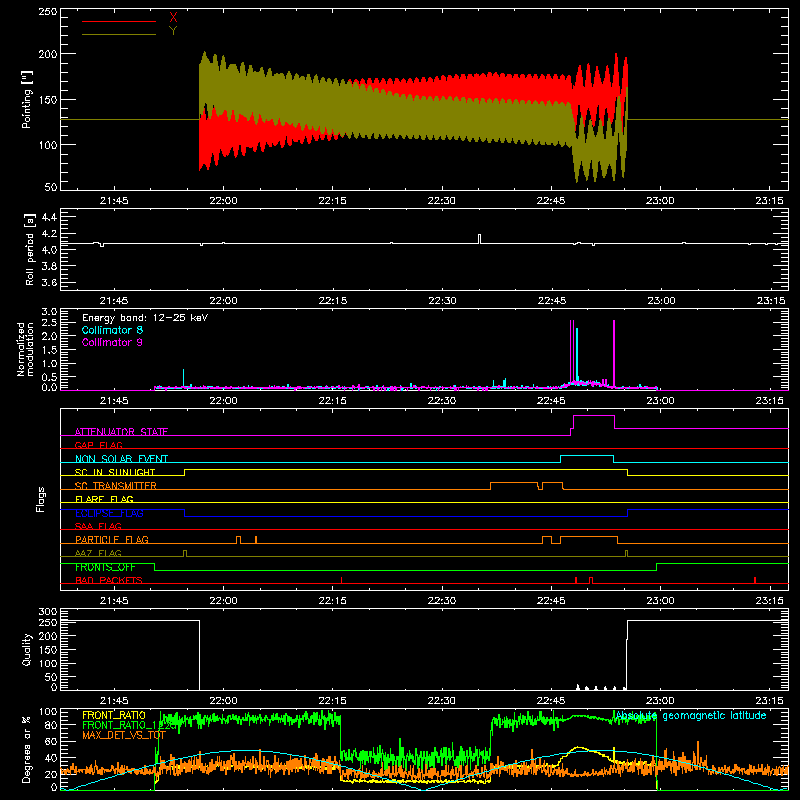
Task: Click the 21:45 time label under Pointing plot
Action: click(114, 201)
